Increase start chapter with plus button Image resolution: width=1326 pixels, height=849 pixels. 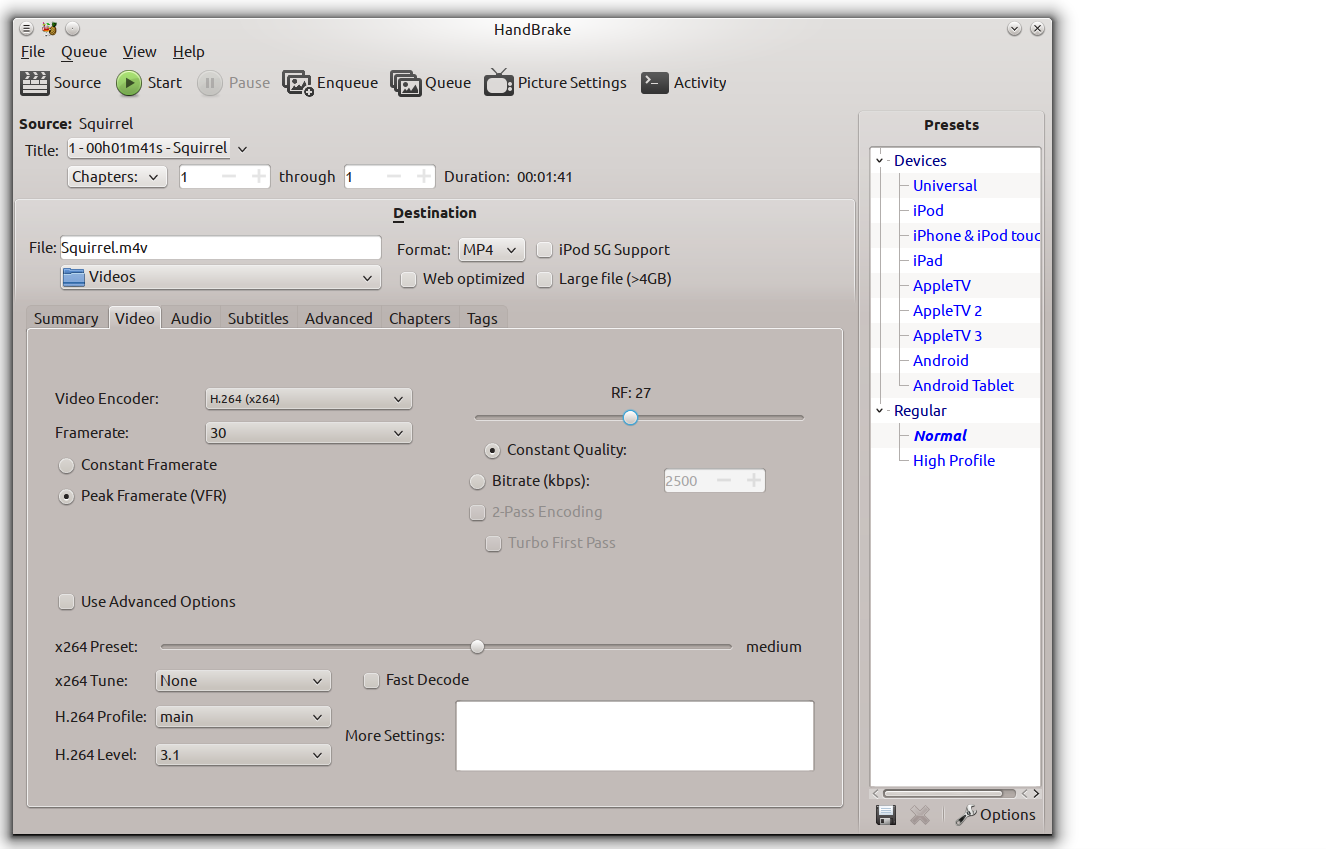tap(258, 177)
